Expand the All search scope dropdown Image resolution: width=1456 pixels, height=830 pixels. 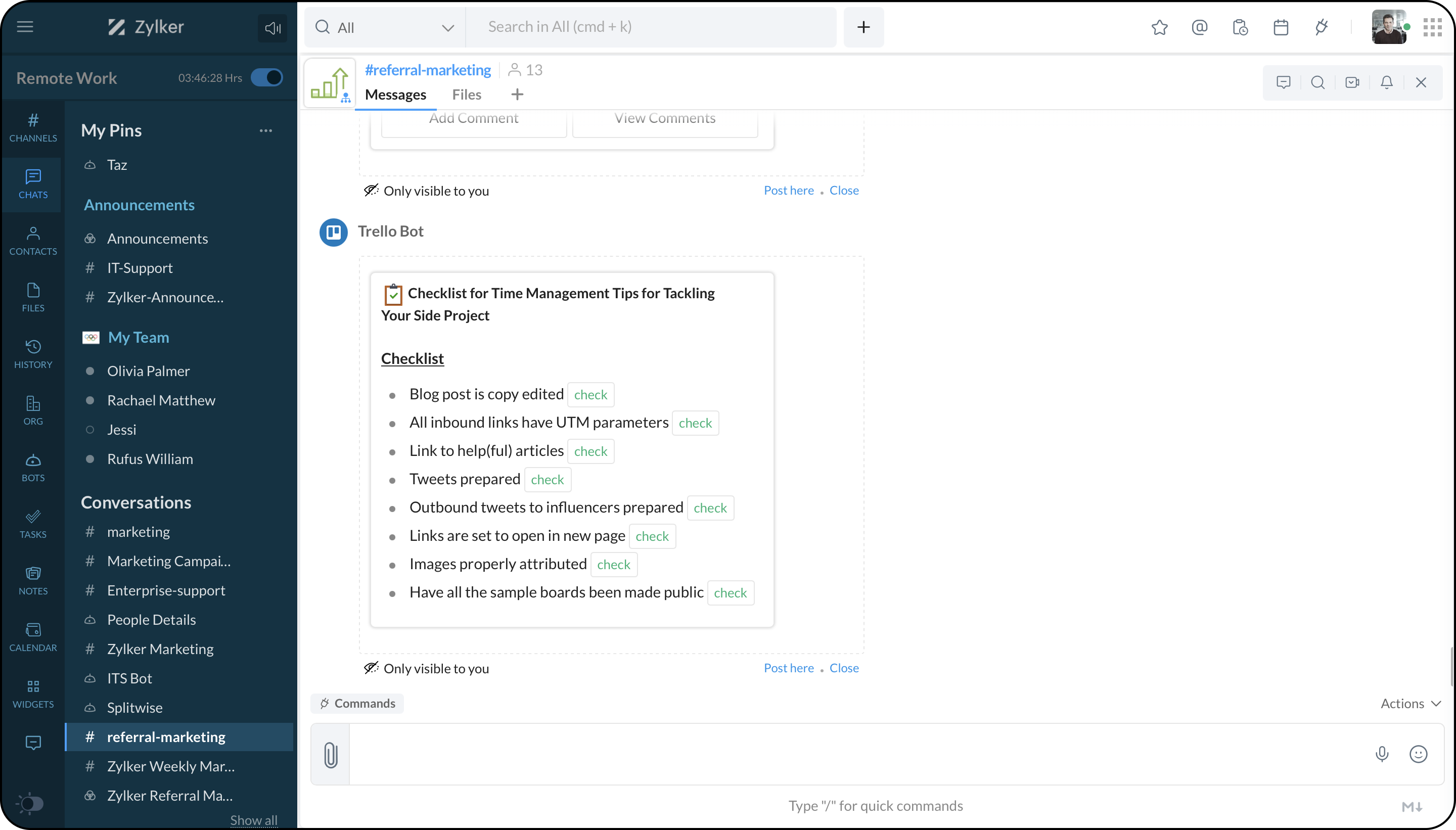click(385, 27)
